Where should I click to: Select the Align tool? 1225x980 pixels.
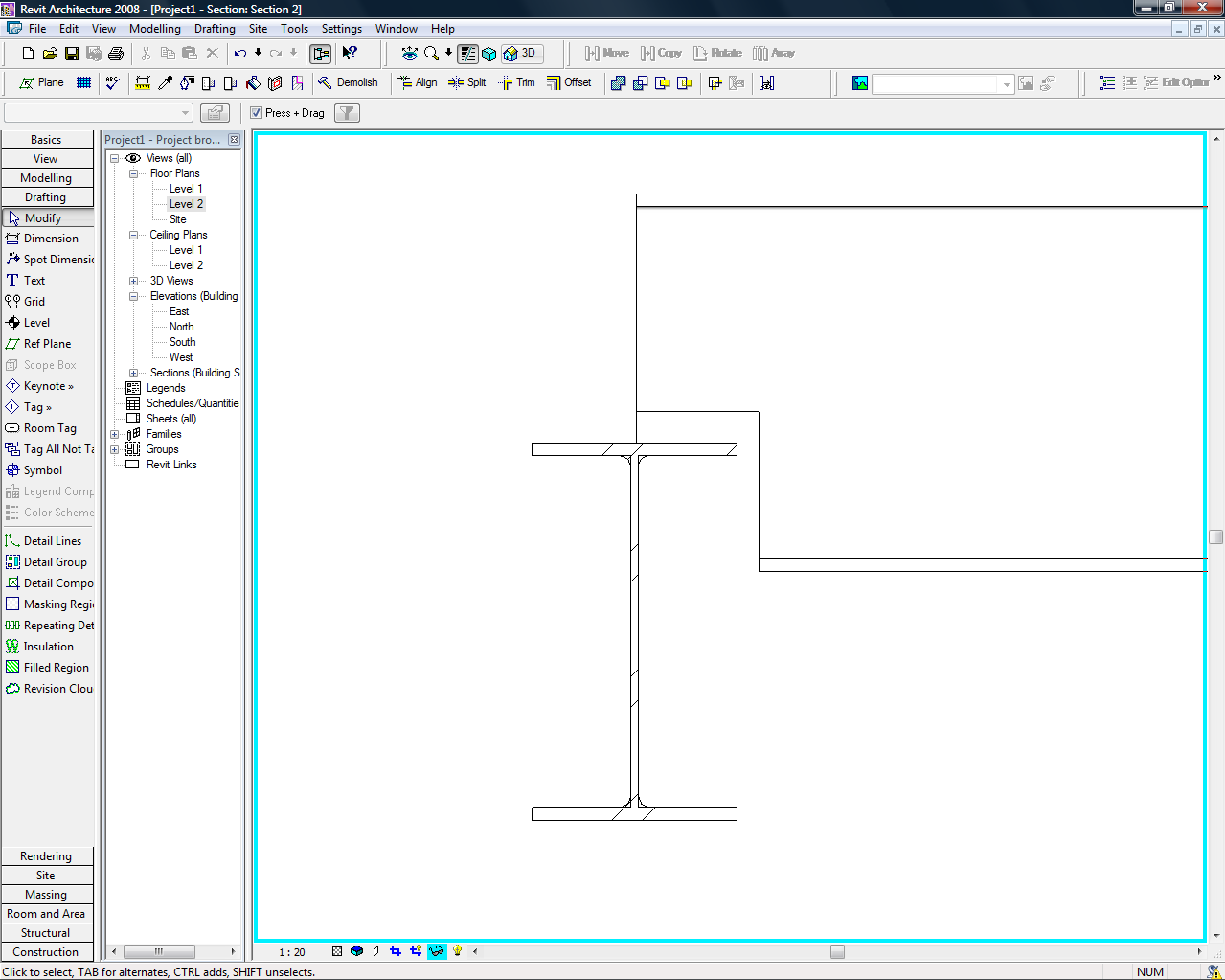pos(418,82)
